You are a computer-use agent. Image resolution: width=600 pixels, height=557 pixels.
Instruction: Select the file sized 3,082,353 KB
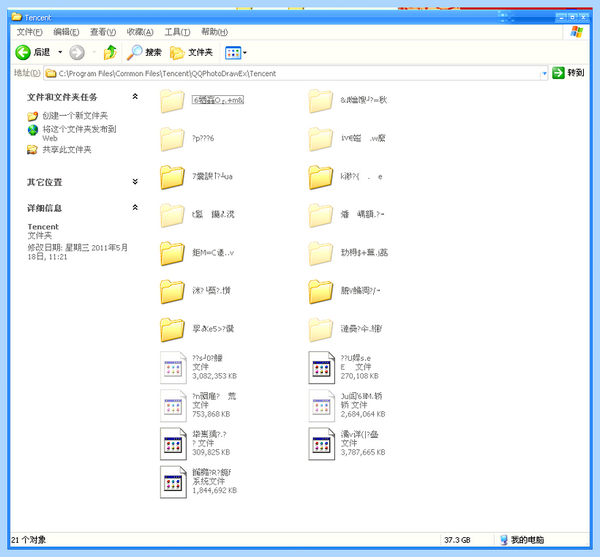198,367
